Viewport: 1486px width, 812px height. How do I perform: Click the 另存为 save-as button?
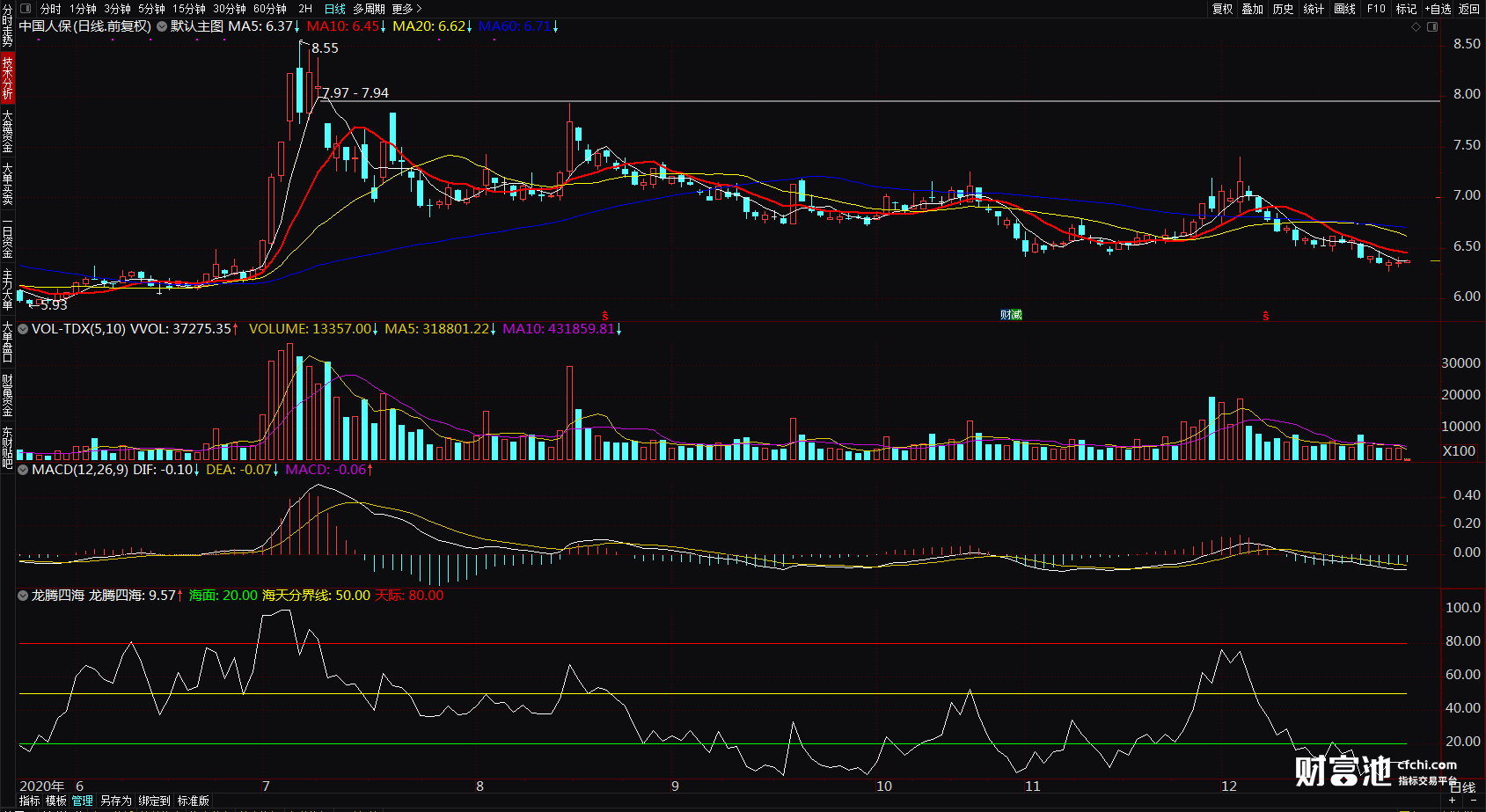click(x=115, y=801)
